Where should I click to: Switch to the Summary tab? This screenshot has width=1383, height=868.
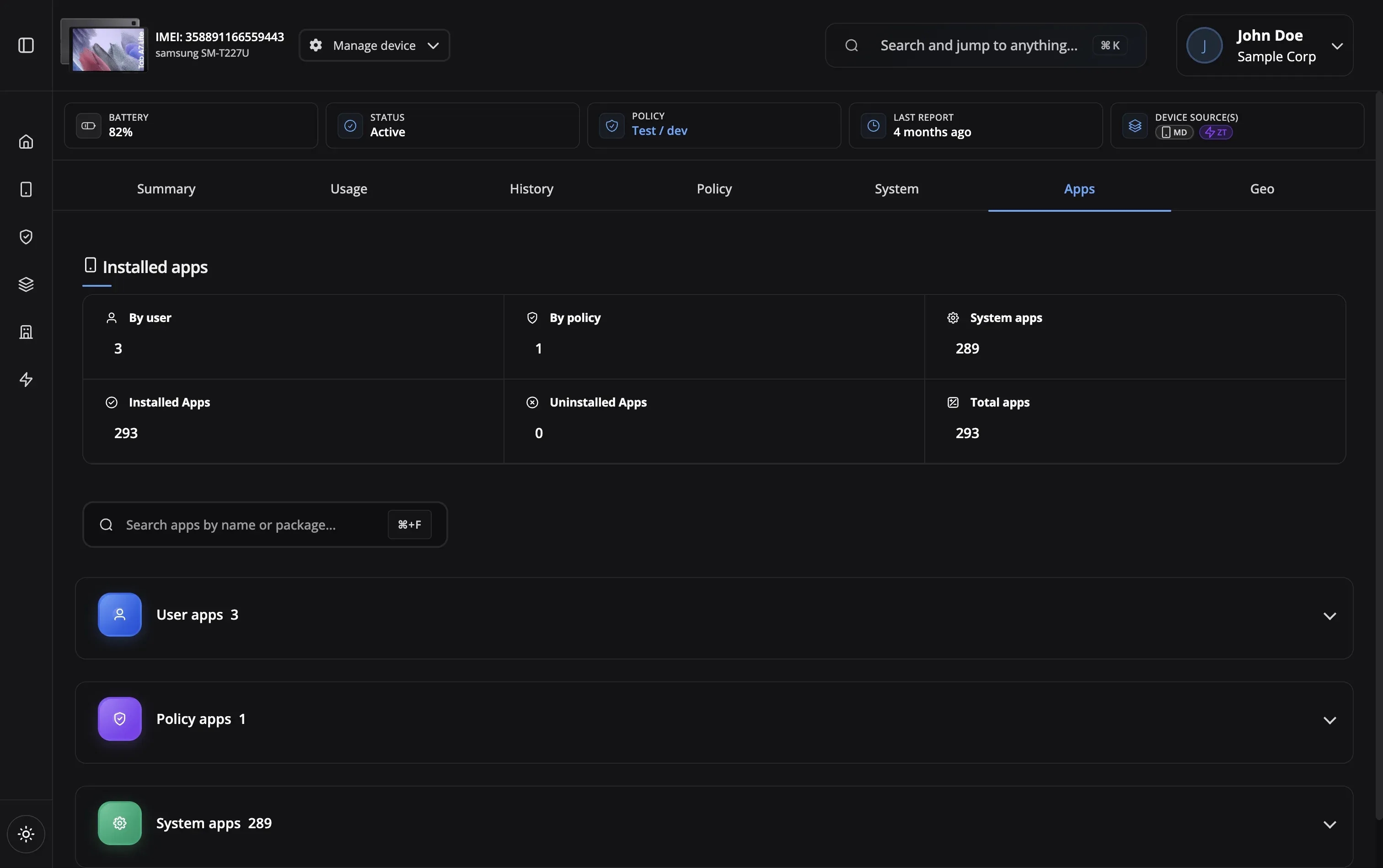[166, 188]
